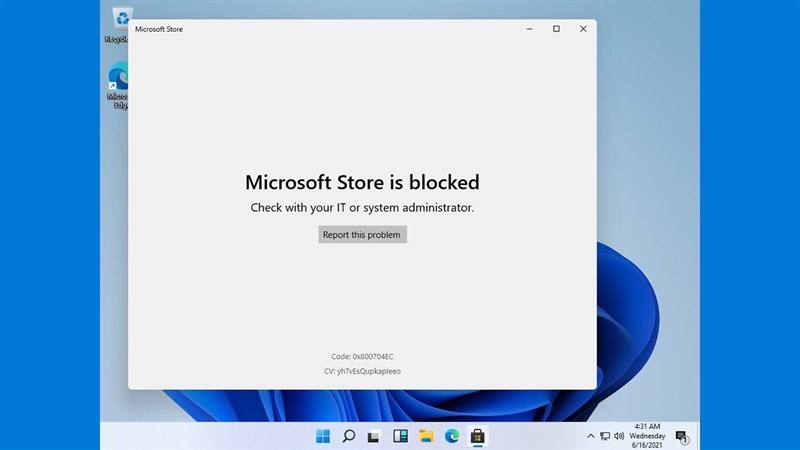Click the error text 'Code: 0x800704EC'
Image resolution: width=800 pixels, height=450 pixels.
pos(362,357)
